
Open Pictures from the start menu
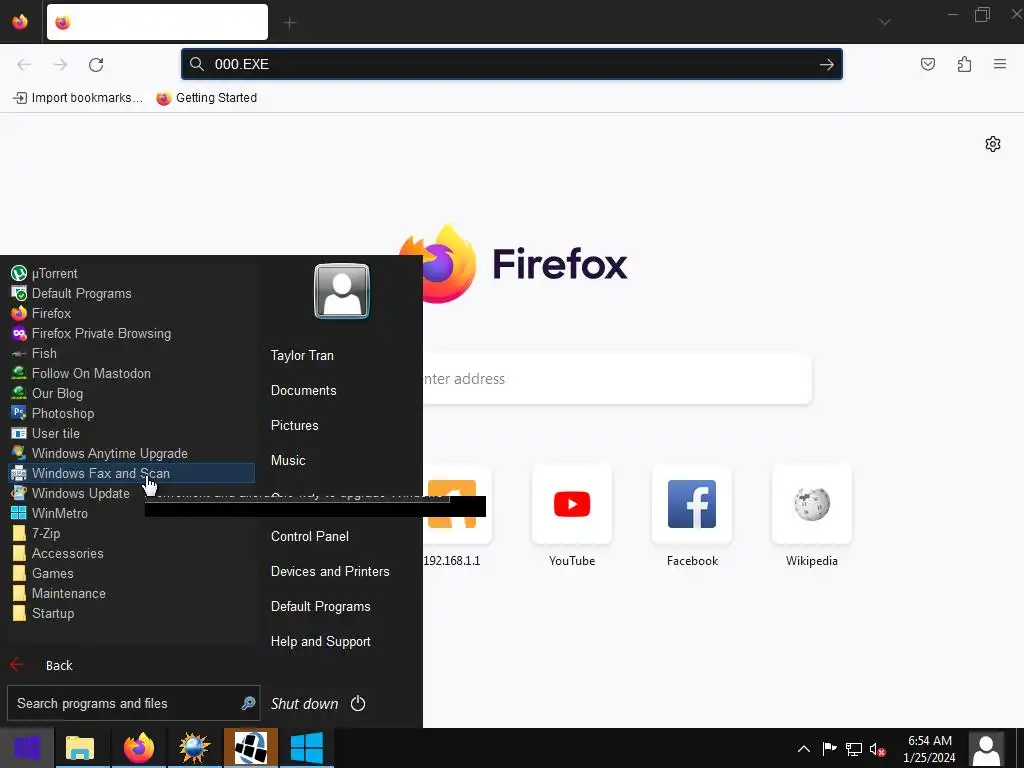point(295,426)
